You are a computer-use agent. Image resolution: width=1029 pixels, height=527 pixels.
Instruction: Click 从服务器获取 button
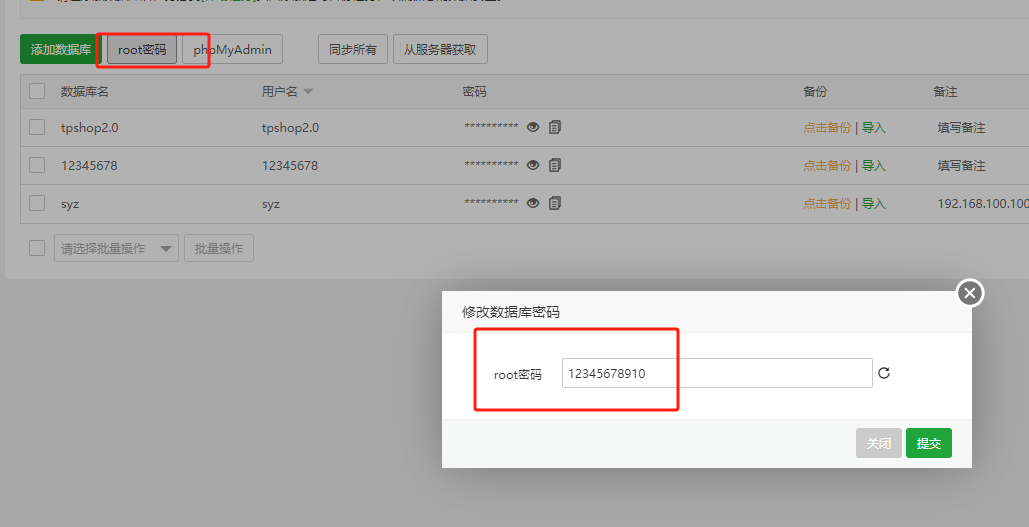(x=439, y=49)
